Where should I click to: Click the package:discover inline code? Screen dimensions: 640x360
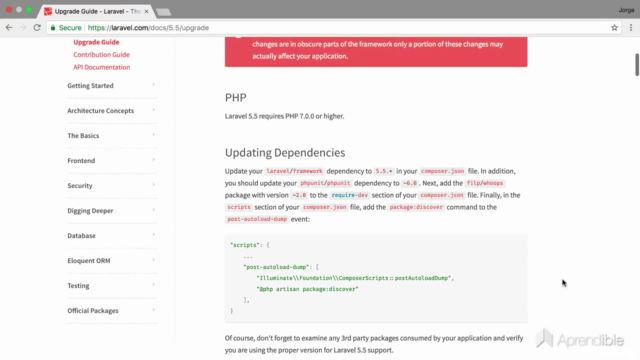416,207
